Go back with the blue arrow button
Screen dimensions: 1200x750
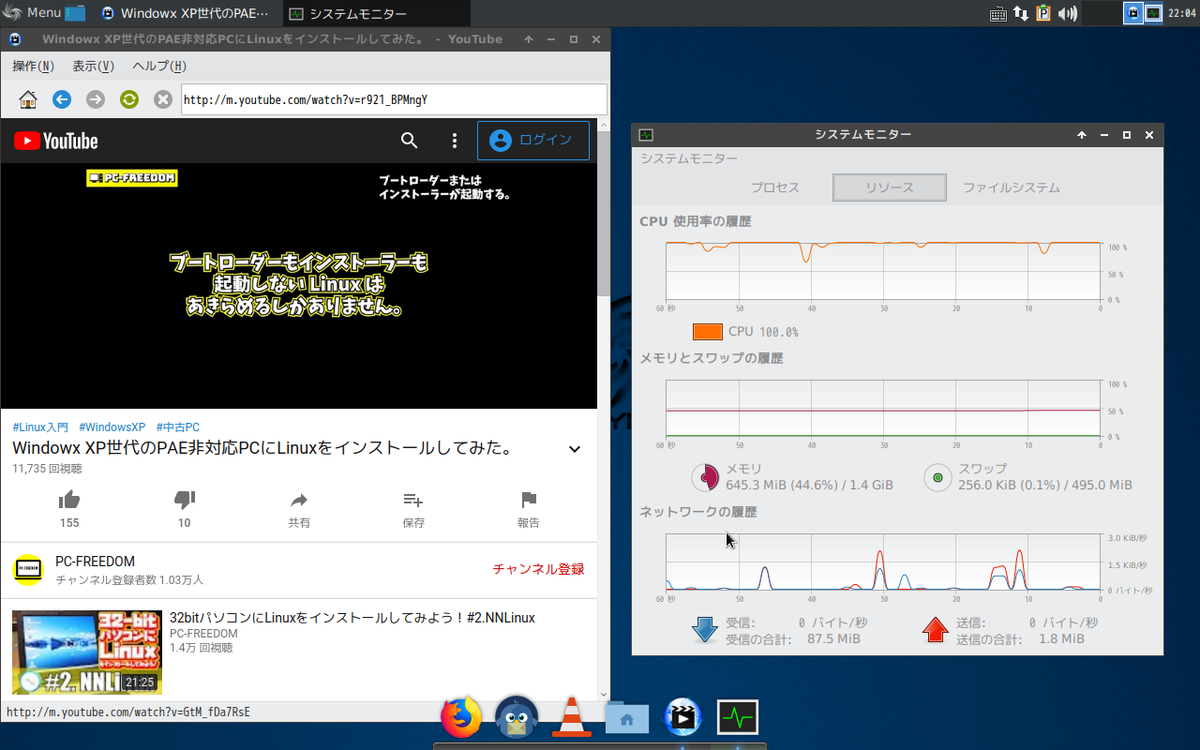[x=62, y=99]
